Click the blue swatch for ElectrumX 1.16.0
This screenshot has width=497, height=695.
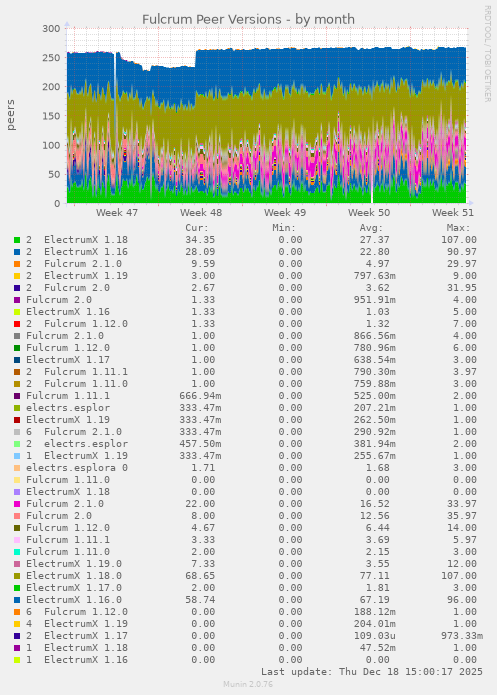pyautogui.click(x=17, y=600)
